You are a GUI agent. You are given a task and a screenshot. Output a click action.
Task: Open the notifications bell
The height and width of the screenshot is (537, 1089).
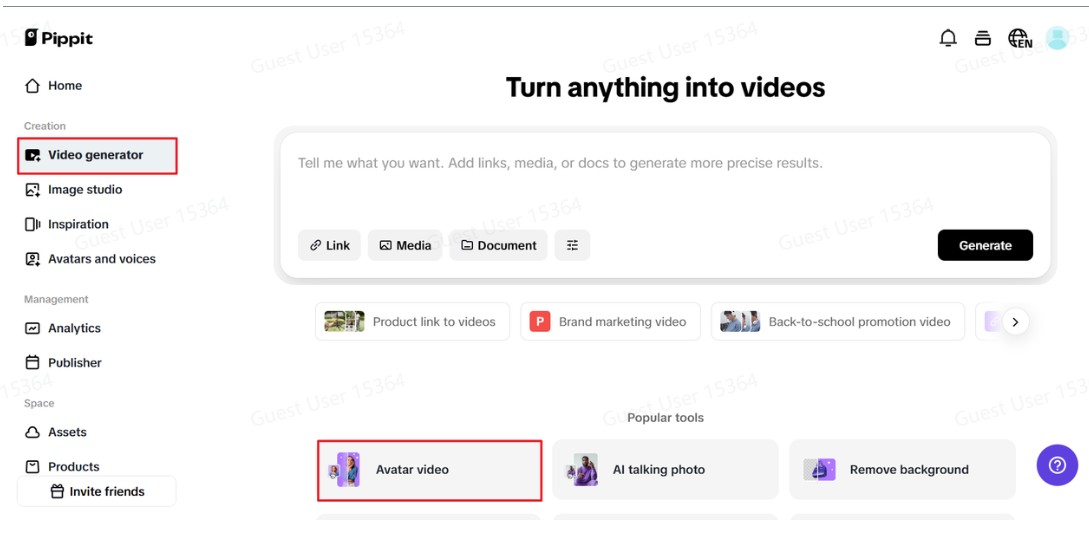click(947, 38)
